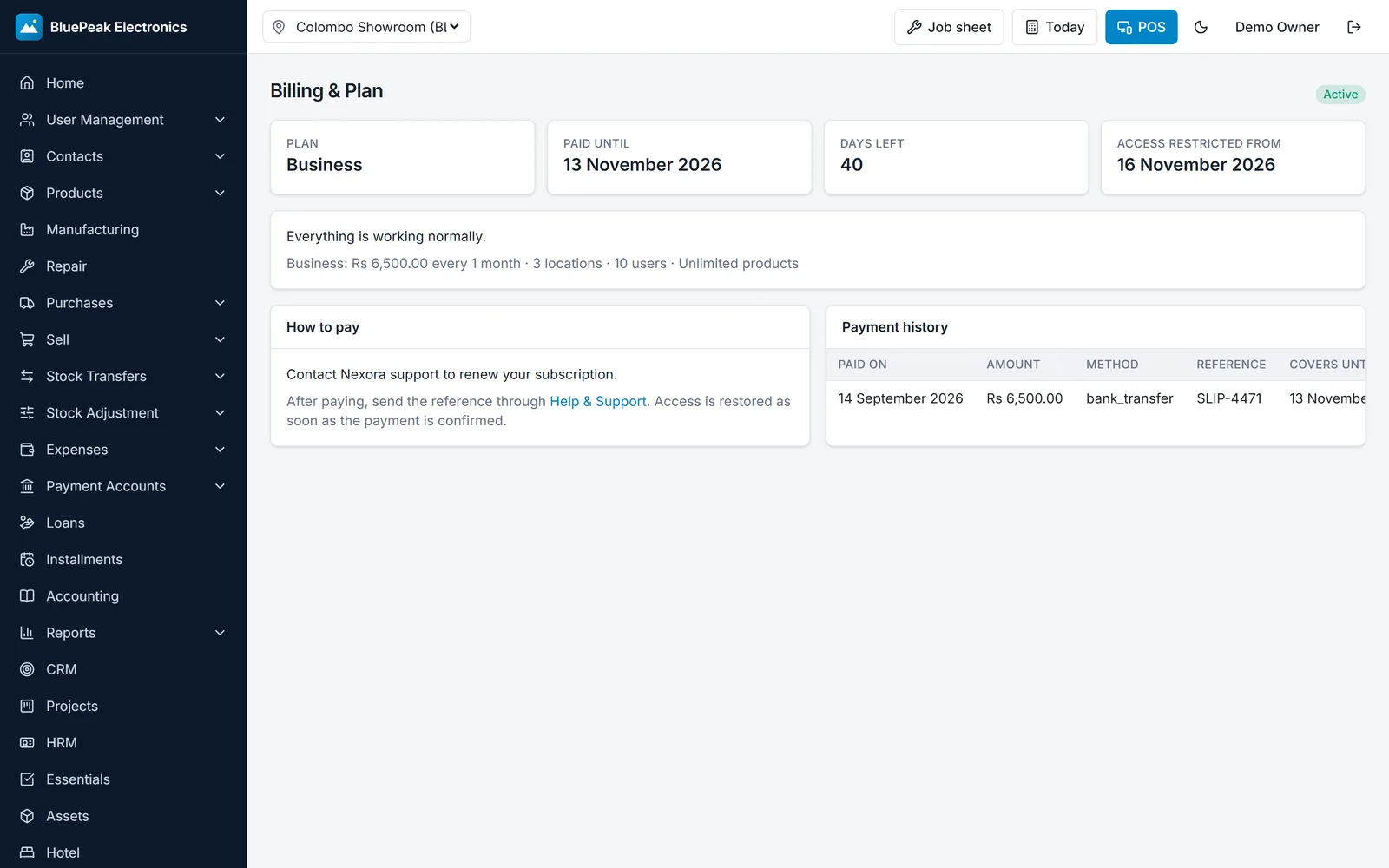The width and height of the screenshot is (1389, 868).
Task: Click the Payment history heading
Action: (x=895, y=327)
